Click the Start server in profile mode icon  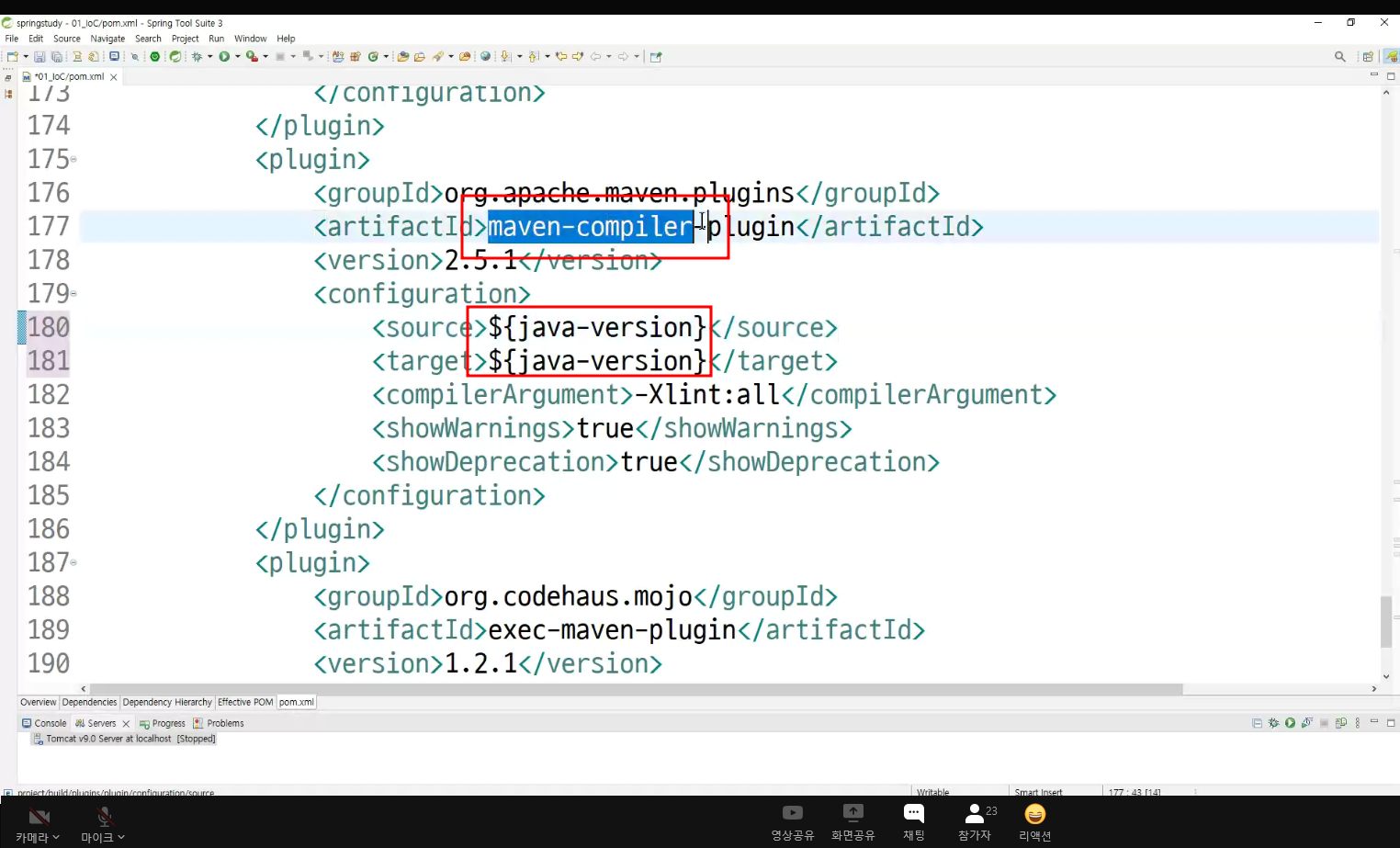click(1307, 723)
